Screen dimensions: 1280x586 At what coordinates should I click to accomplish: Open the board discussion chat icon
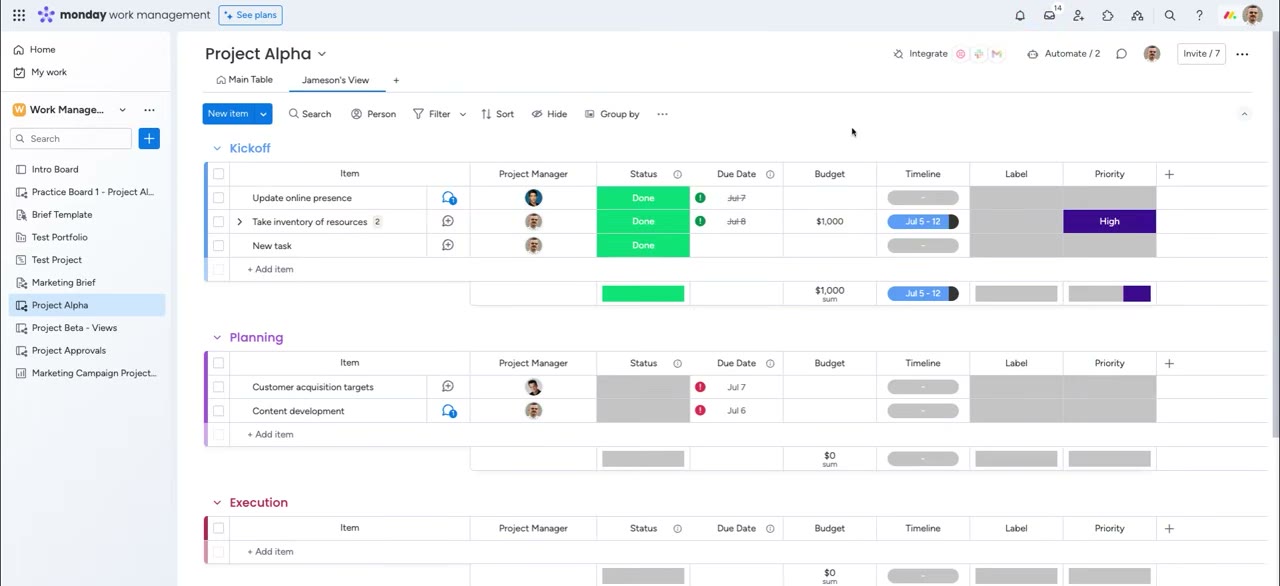1122,54
